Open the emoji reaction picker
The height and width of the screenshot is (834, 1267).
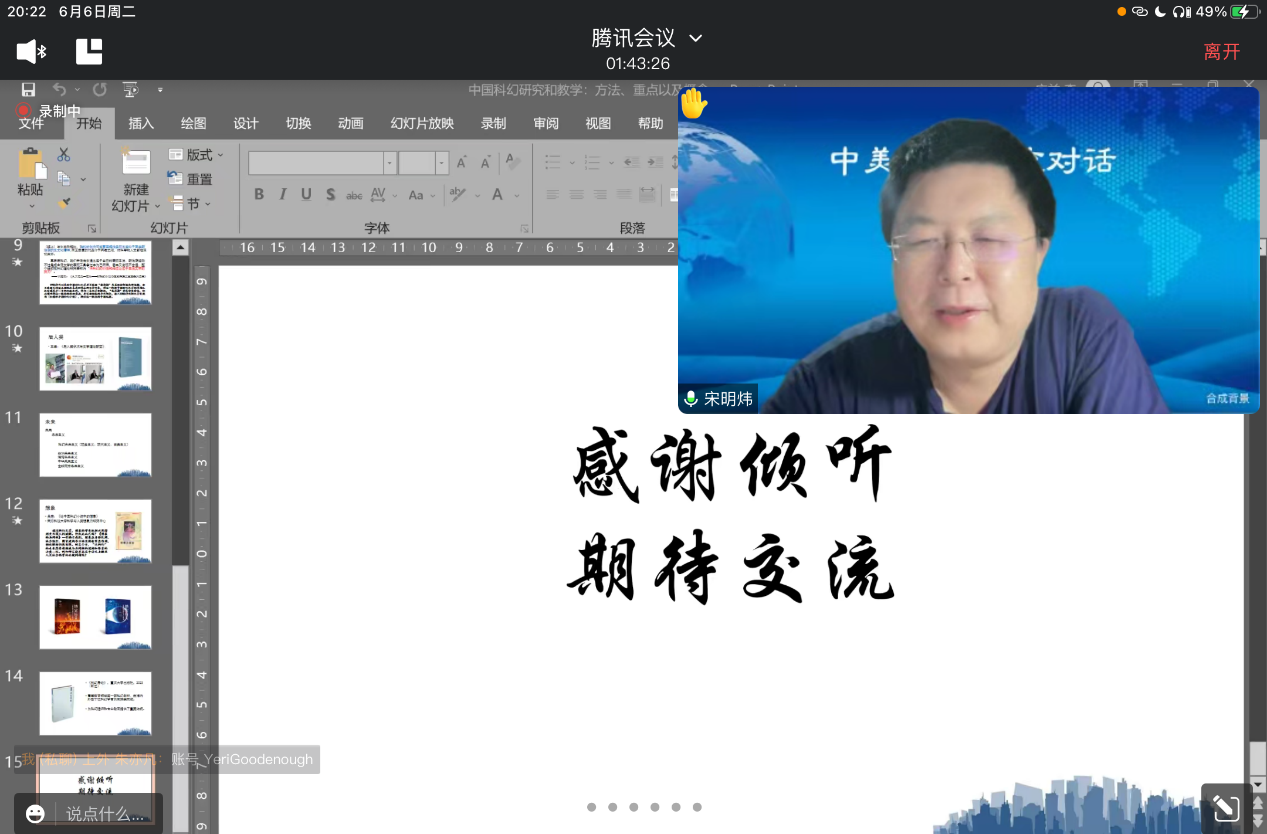click(x=35, y=814)
